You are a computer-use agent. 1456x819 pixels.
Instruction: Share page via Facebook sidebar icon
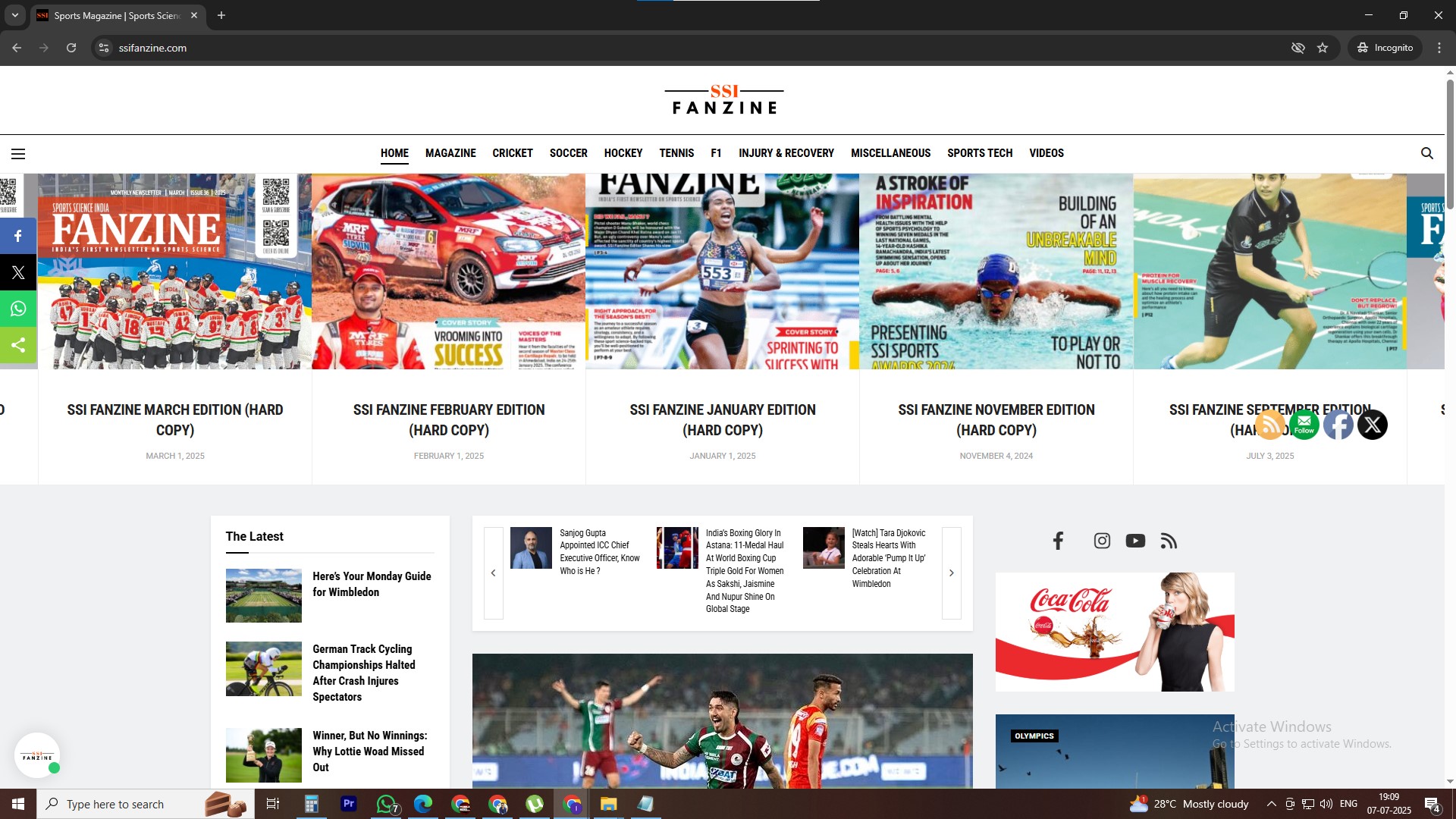[18, 237]
